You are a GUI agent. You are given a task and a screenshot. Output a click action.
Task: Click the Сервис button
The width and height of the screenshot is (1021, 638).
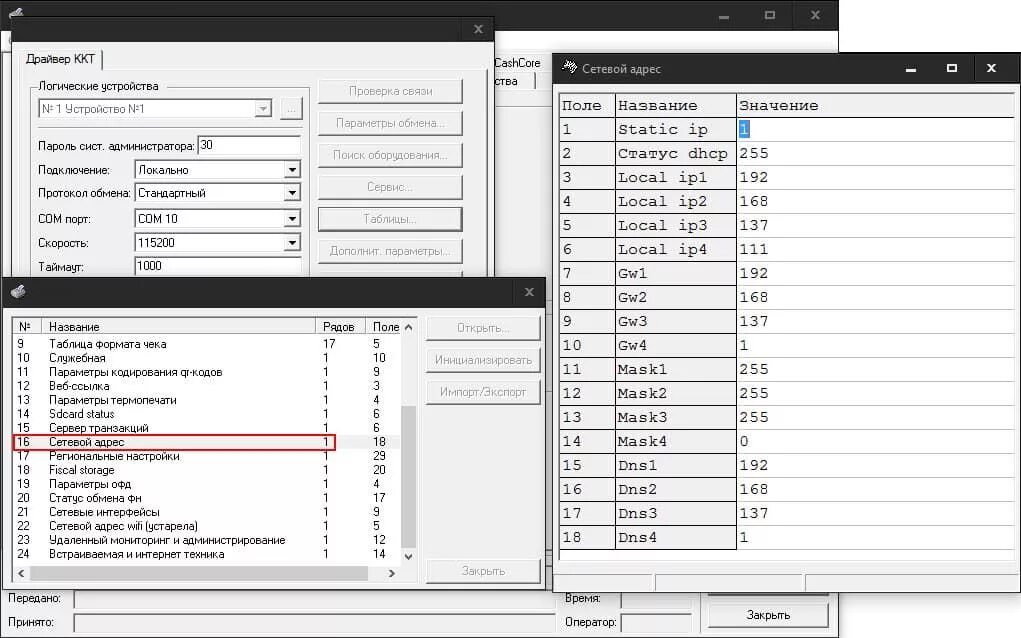click(x=390, y=187)
